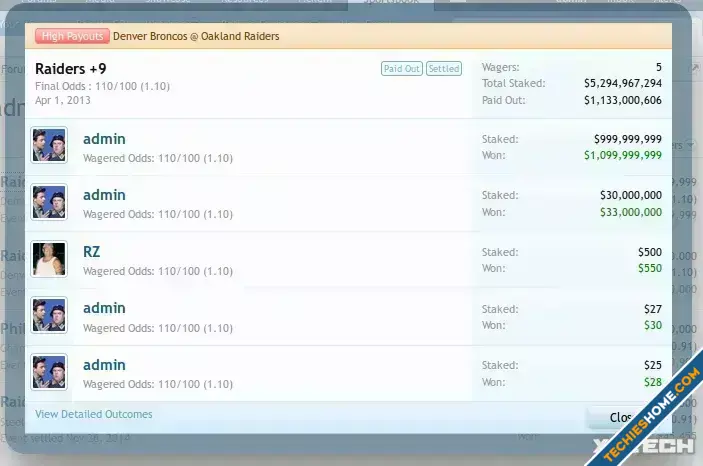Select Won amount $1,099,999,999

[623, 155]
